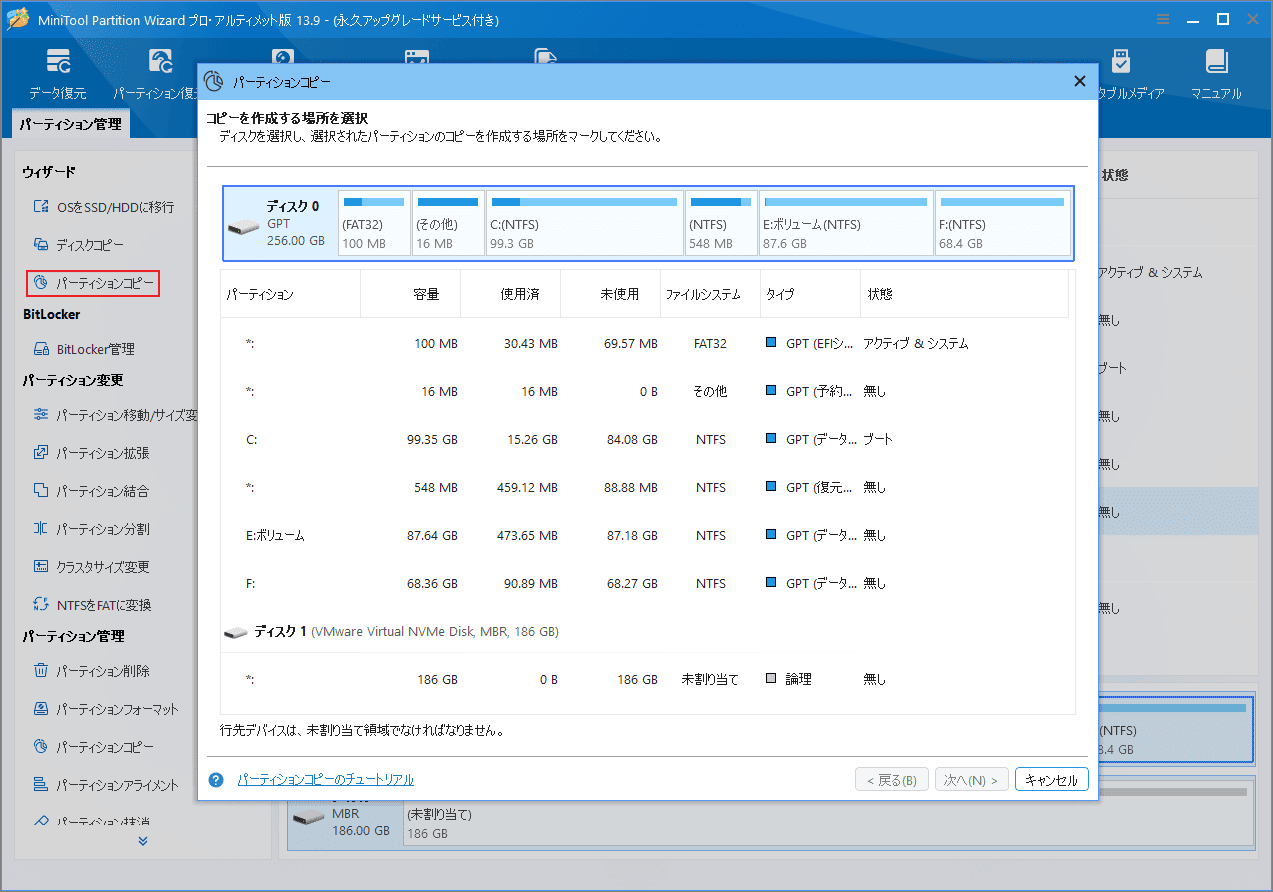1273x892 pixels.
Task: Select the E:ボリューム partition row
Action: click(x=647, y=535)
